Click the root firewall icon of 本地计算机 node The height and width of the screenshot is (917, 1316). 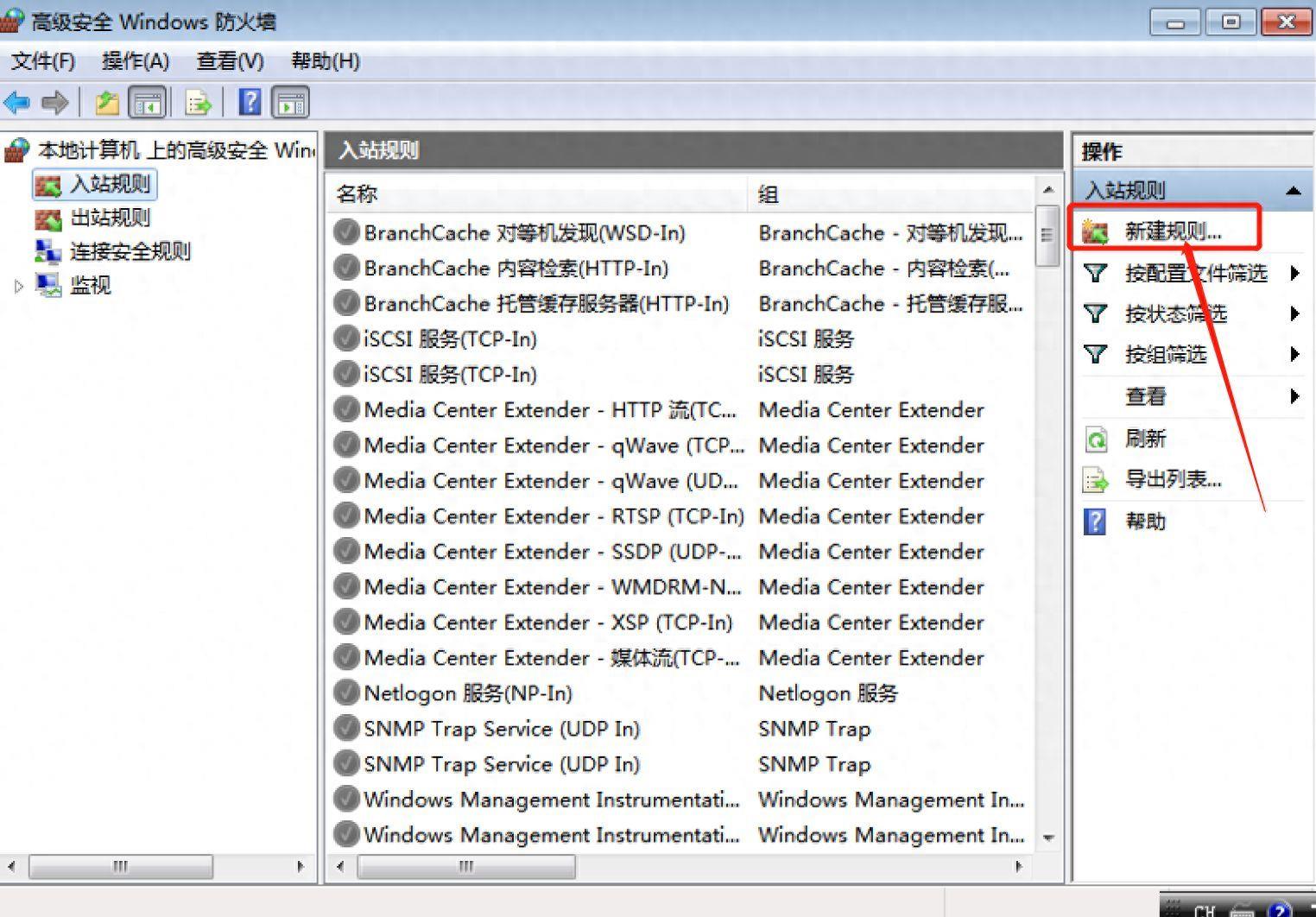pos(16,151)
